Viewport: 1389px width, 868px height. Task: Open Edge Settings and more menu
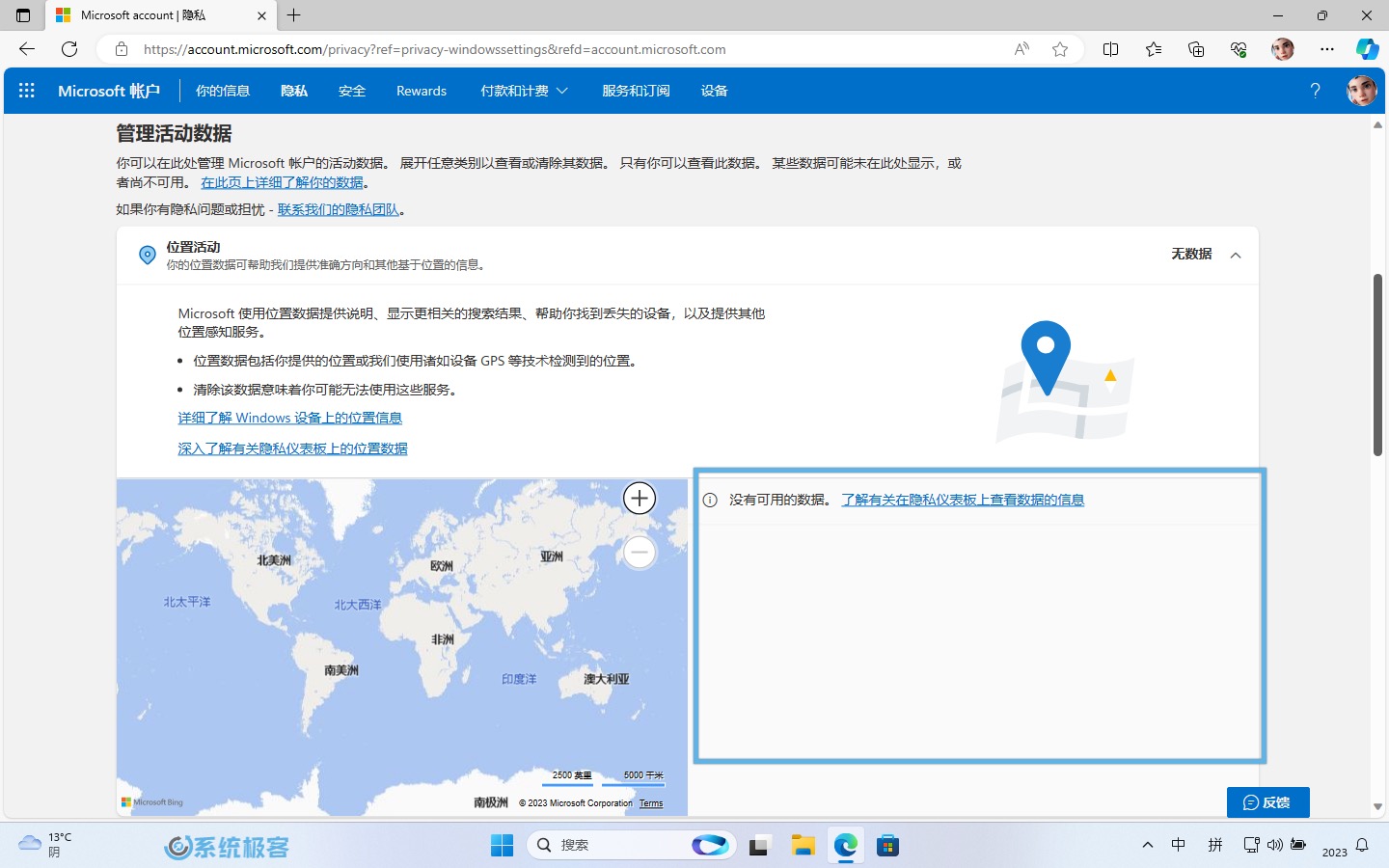point(1327,49)
